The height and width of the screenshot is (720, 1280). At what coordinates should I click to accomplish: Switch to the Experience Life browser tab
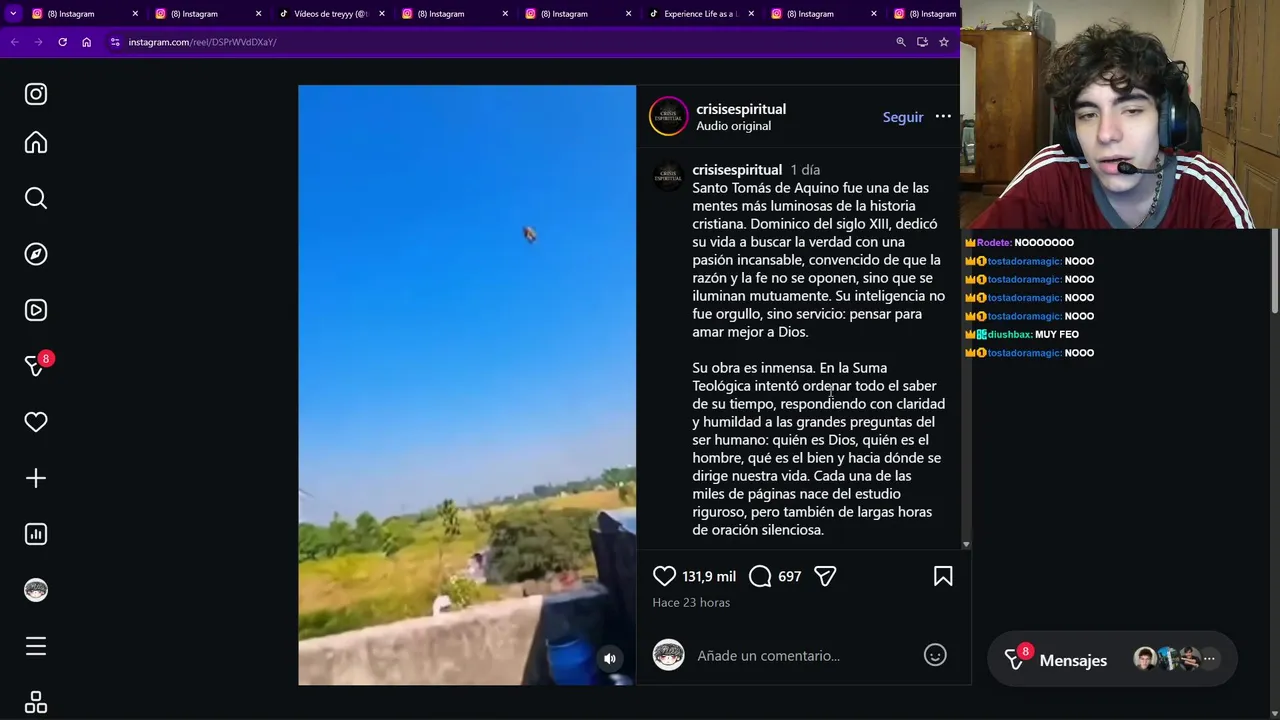click(700, 14)
